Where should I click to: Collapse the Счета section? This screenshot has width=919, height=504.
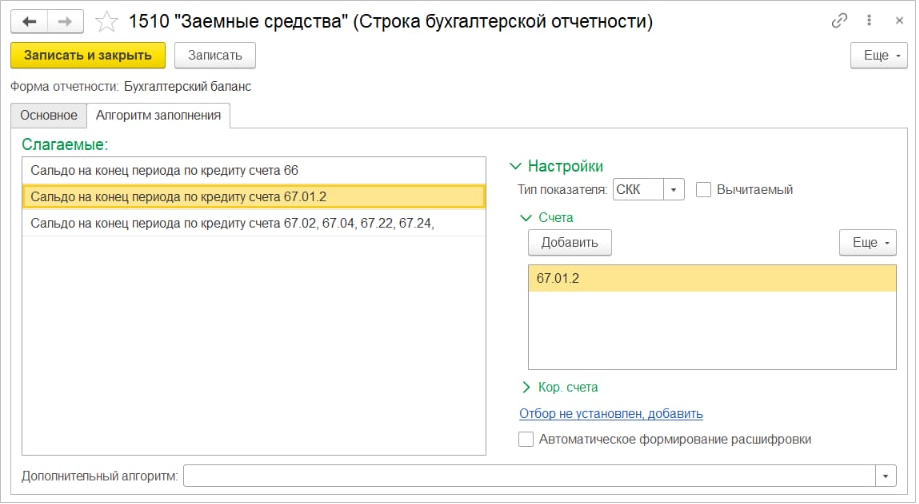click(x=527, y=216)
